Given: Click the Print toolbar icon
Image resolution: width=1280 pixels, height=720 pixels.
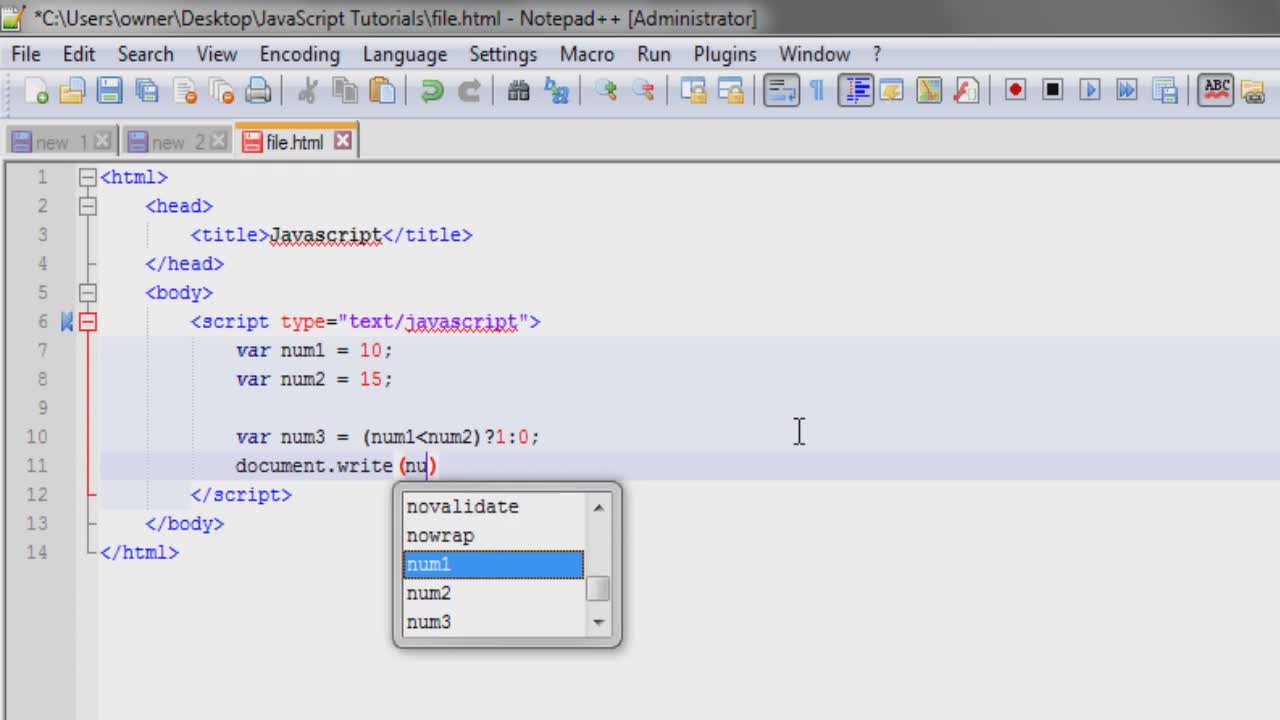Looking at the screenshot, I should [258, 91].
